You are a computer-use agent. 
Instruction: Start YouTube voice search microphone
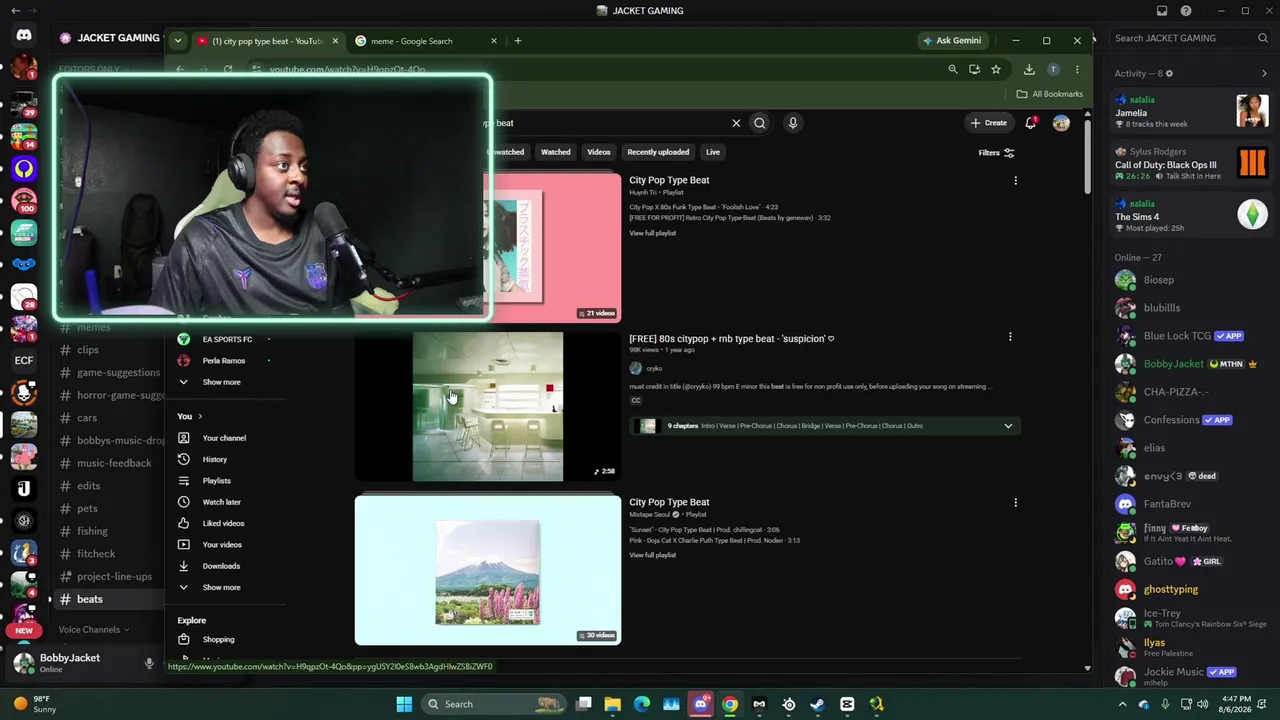pos(793,123)
